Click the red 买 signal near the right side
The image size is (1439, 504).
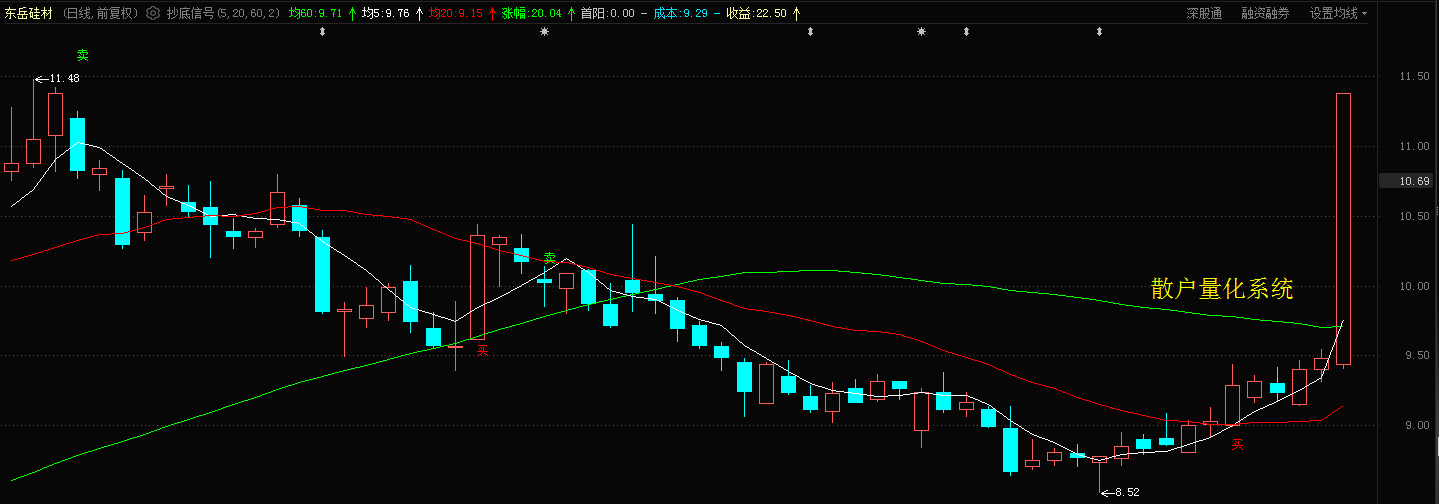tap(1237, 444)
